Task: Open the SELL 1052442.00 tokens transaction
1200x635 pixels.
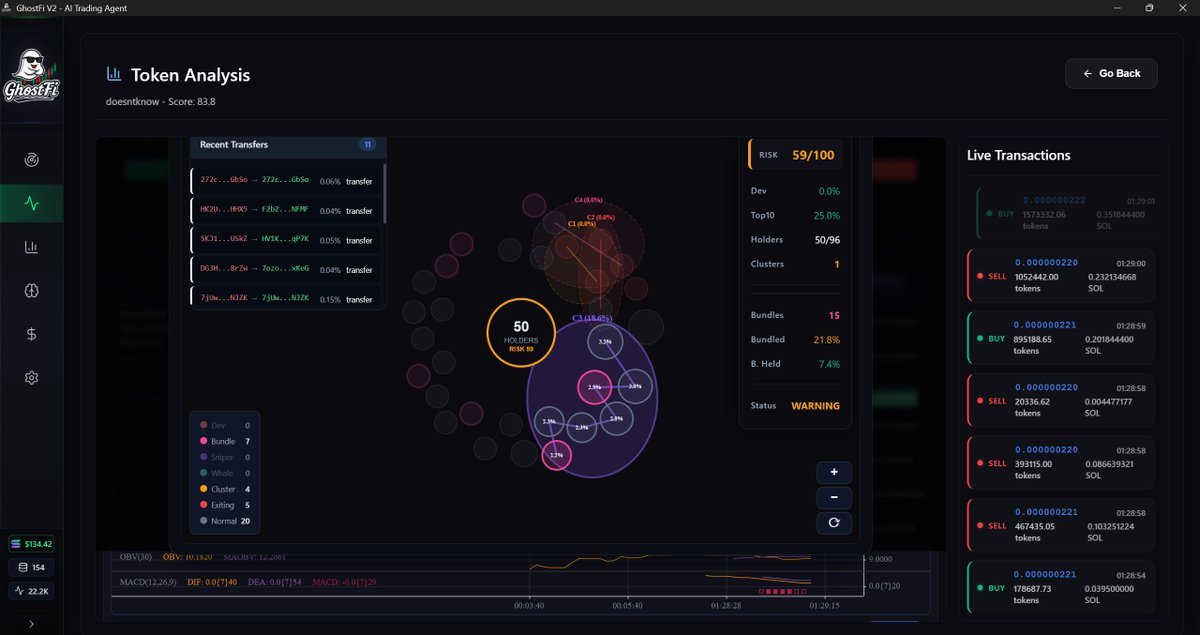Action: pos(1061,275)
